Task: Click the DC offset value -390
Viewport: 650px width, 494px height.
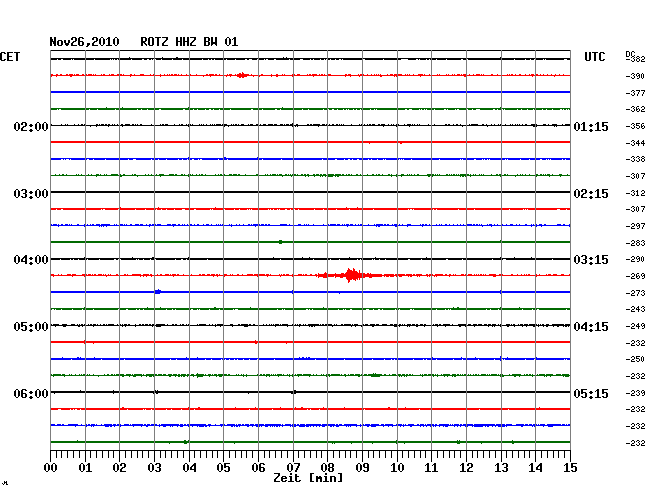Action: coord(635,76)
